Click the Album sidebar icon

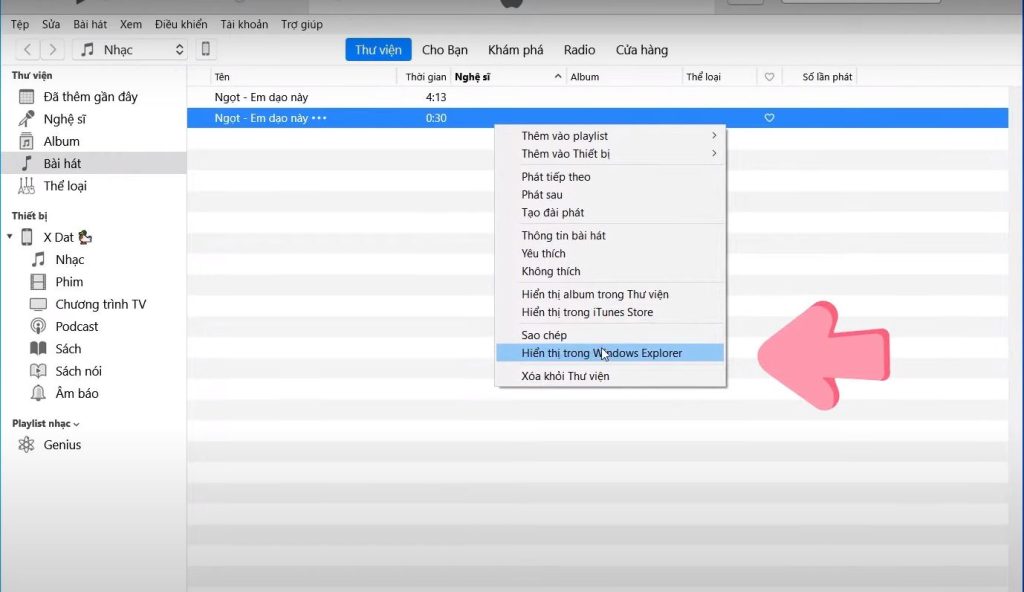click(x=26, y=141)
